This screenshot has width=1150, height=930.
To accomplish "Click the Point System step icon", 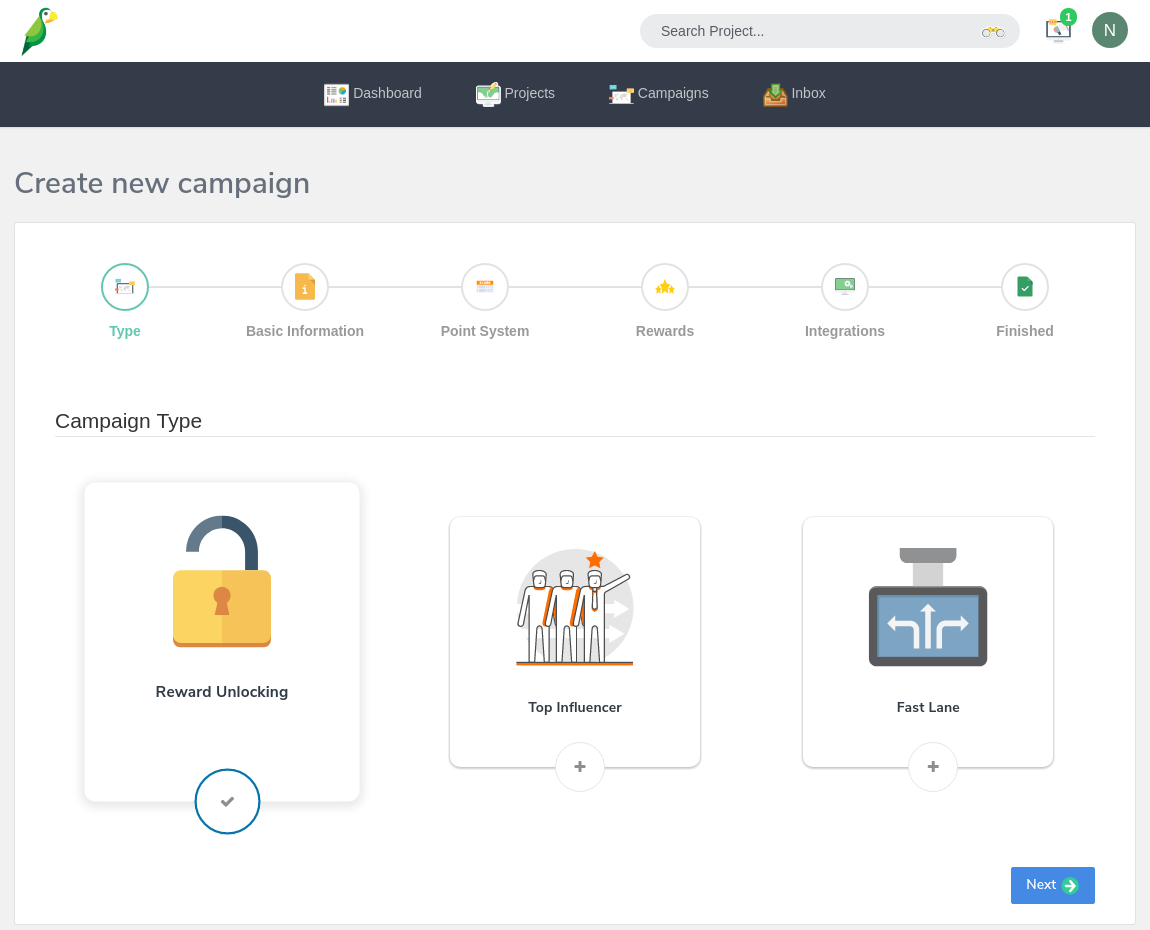I will coord(485,287).
